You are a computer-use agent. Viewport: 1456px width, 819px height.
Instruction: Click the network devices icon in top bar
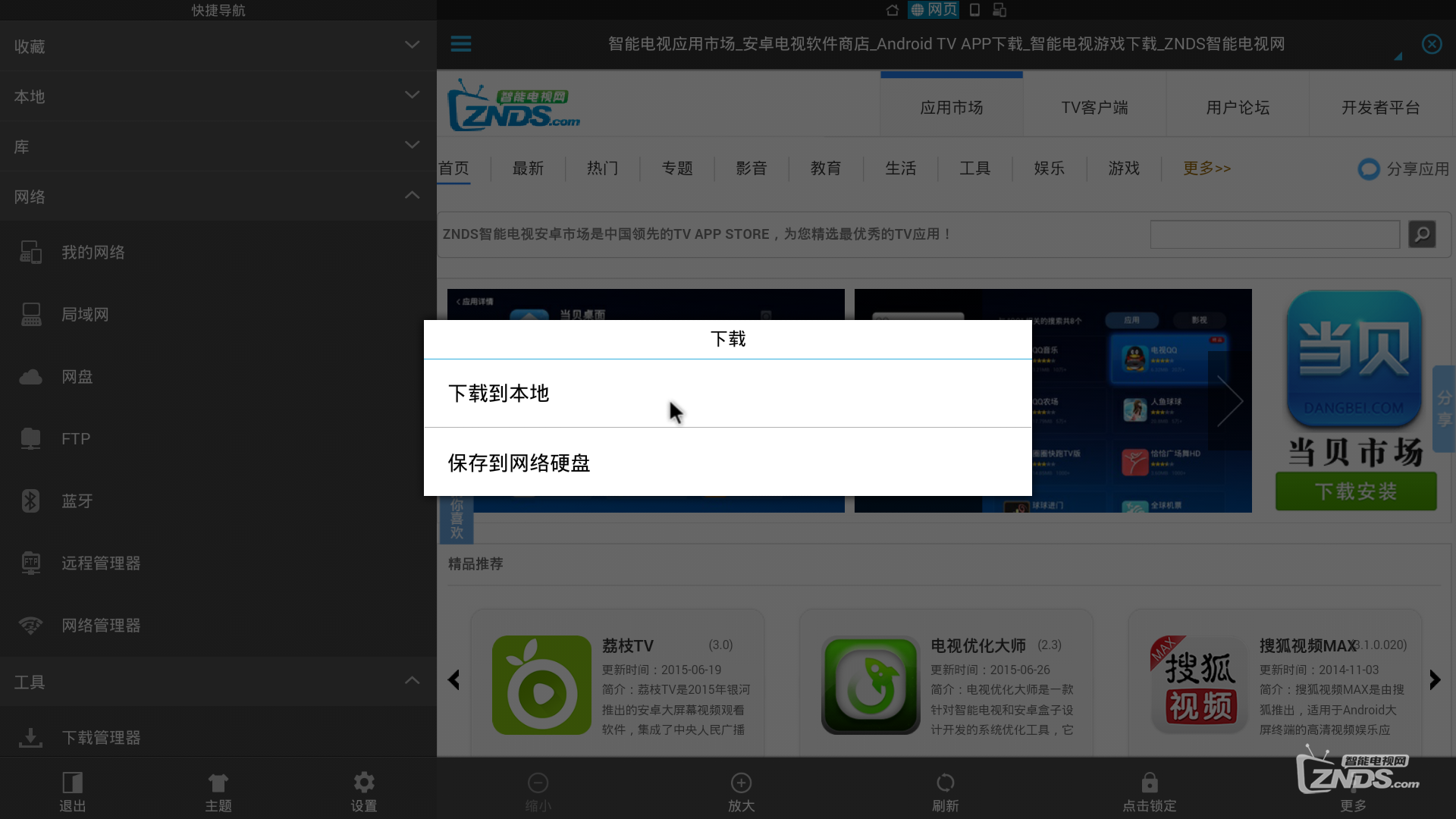(x=999, y=10)
